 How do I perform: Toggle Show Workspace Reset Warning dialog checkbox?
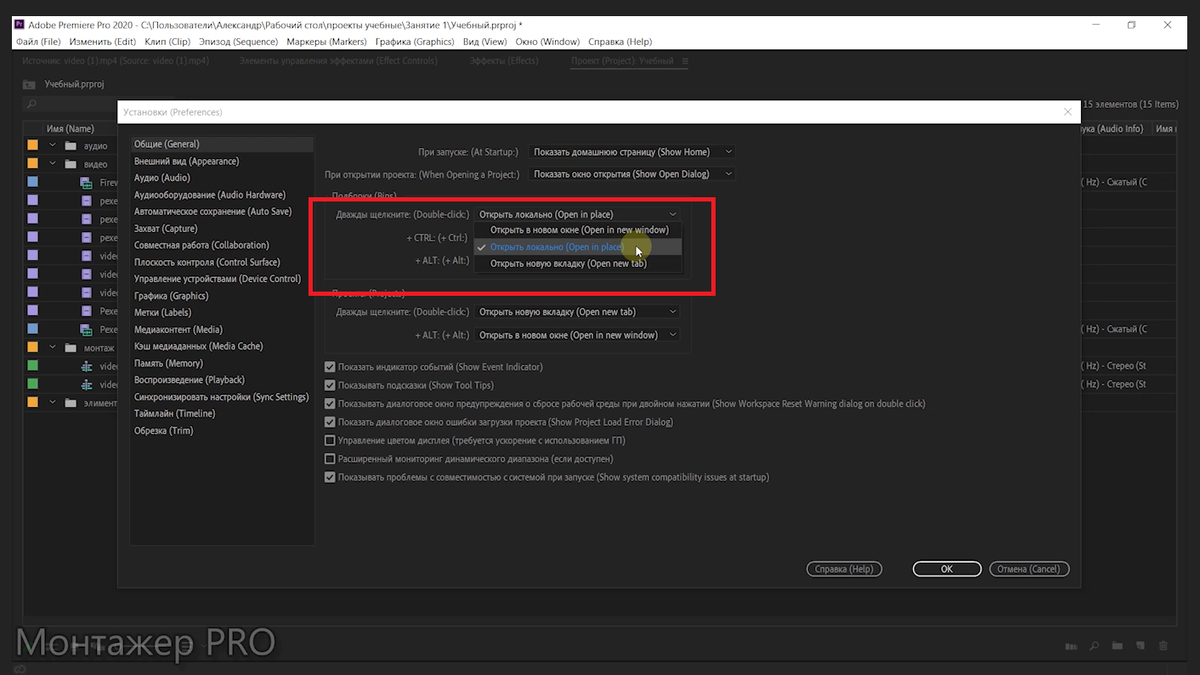click(330, 404)
